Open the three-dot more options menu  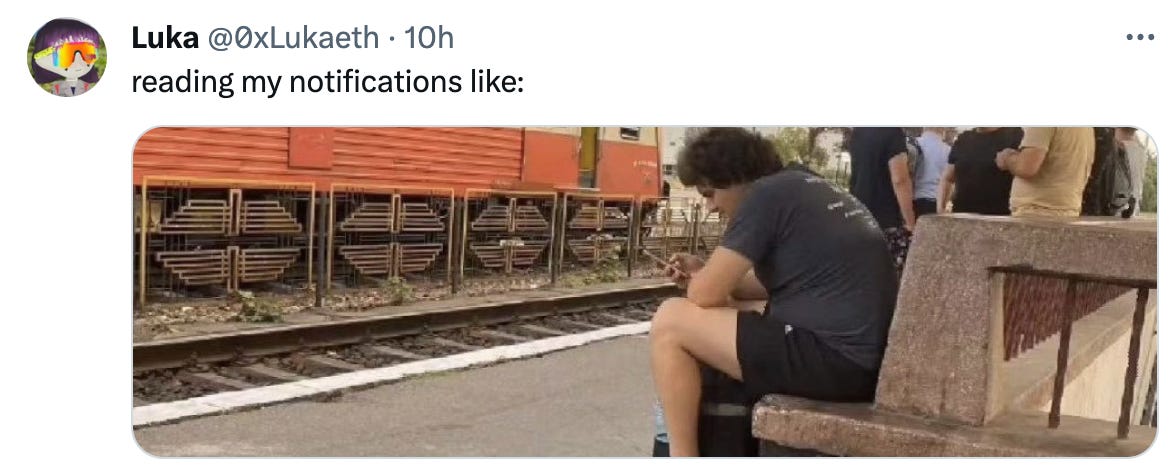[1140, 37]
